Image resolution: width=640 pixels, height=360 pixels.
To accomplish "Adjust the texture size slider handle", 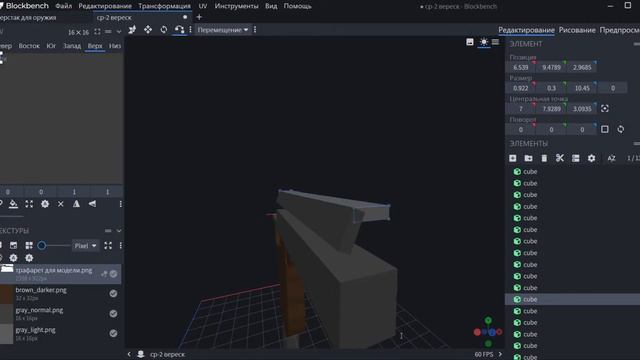I will (42, 245).
